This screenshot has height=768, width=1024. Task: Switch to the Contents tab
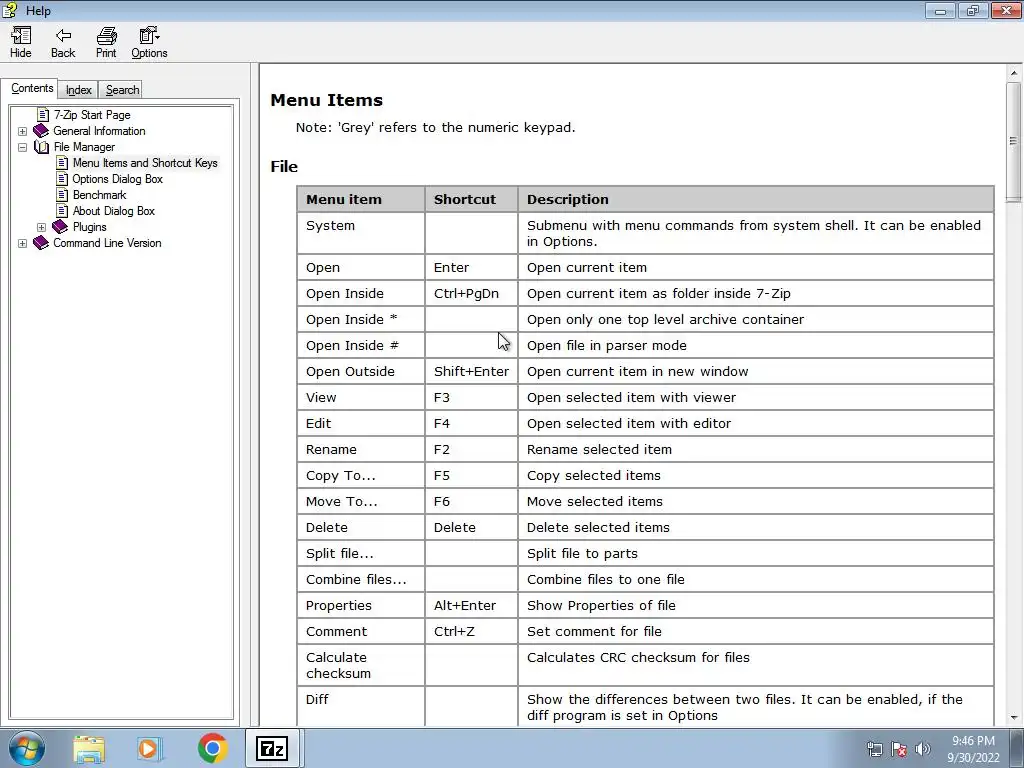tap(32, 88)
